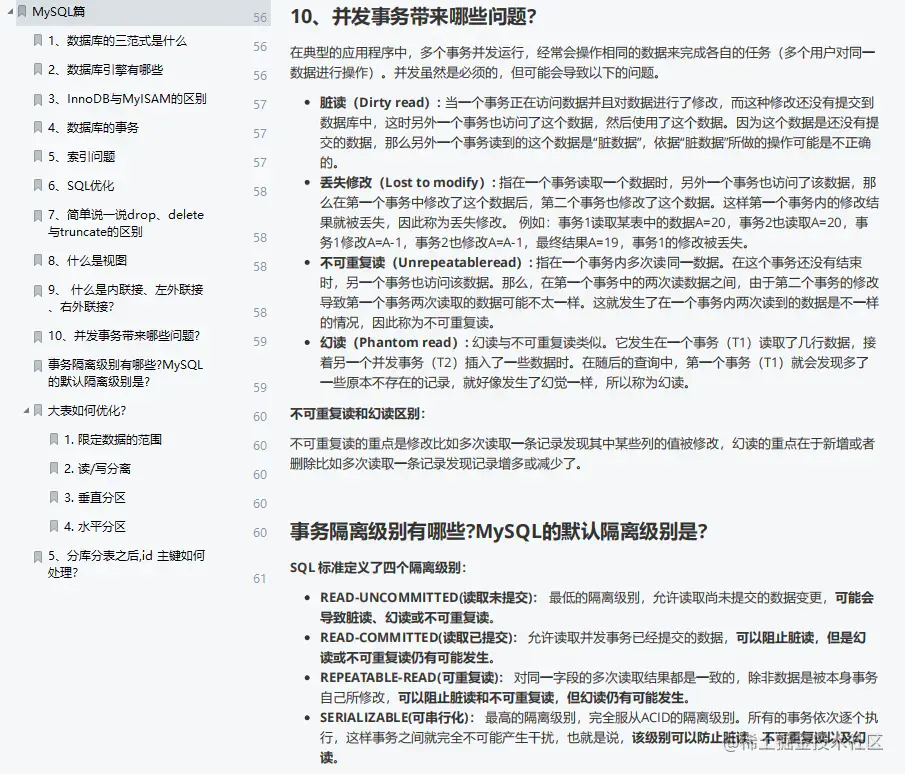
Task: Click the bookmark icon next to 数据库引擎有哪些
Action: (x=35, y=69)
